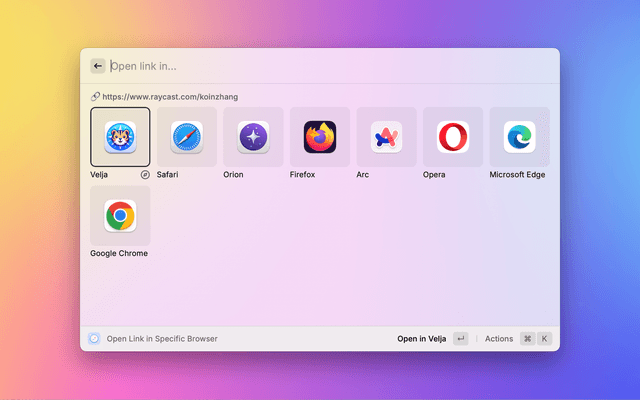Click the link icon beside the URL
The width and height of the screenshot is (640, 400).
click(x=95, y=97)
